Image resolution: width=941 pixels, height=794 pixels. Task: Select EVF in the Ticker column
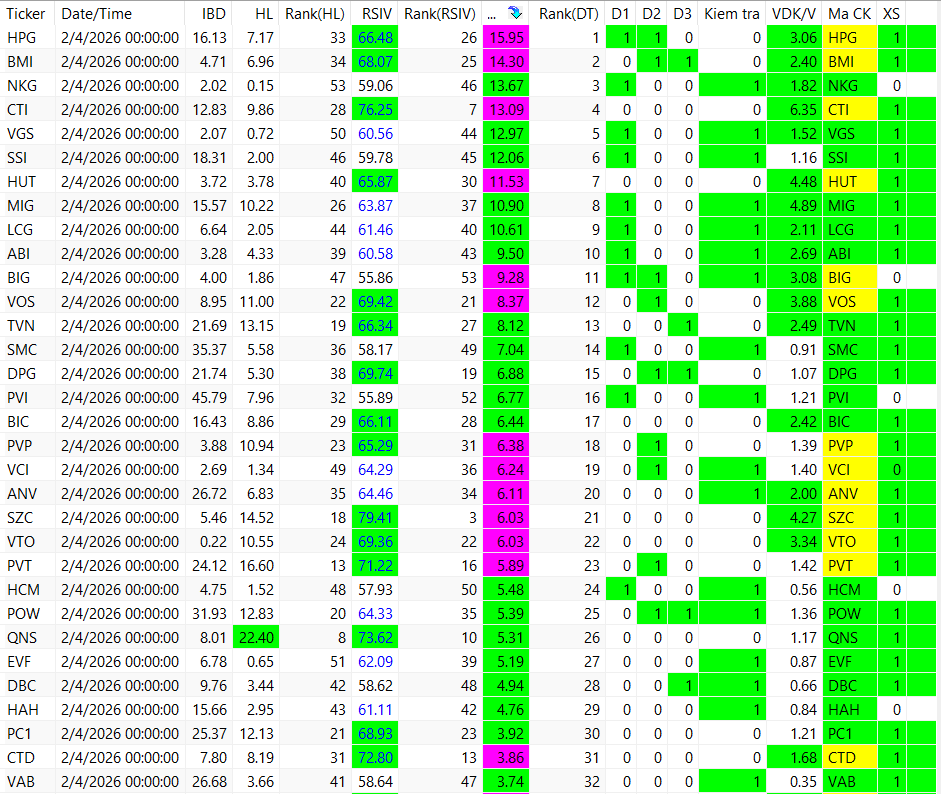pos(19,662)
